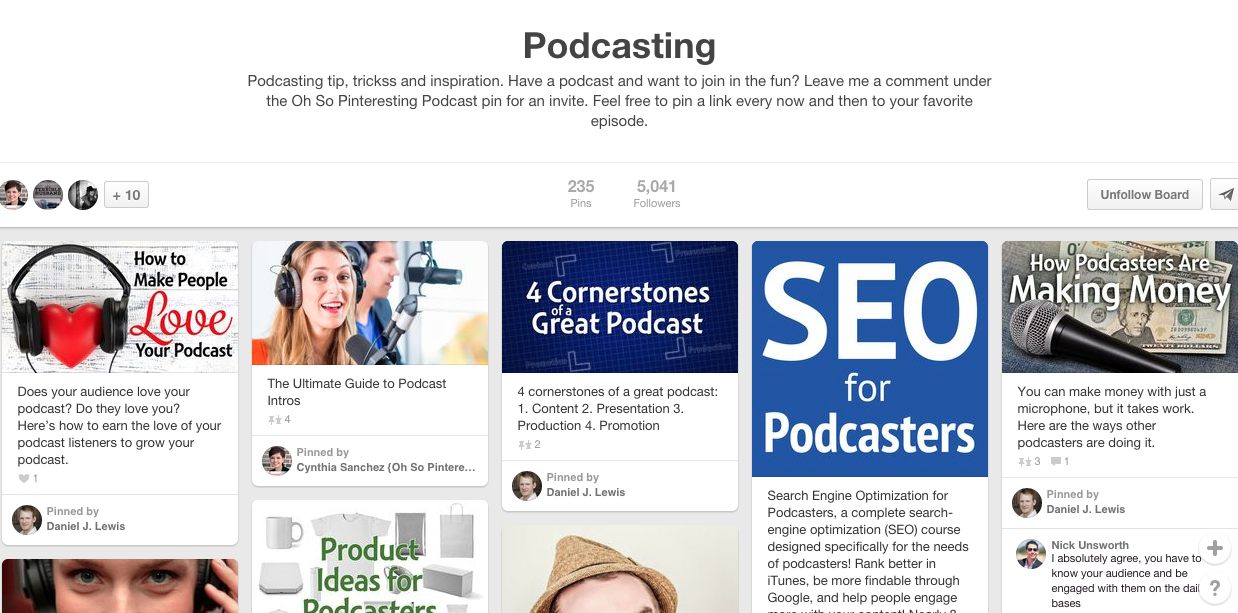Click the floating question mark help button

(1215, 588)
